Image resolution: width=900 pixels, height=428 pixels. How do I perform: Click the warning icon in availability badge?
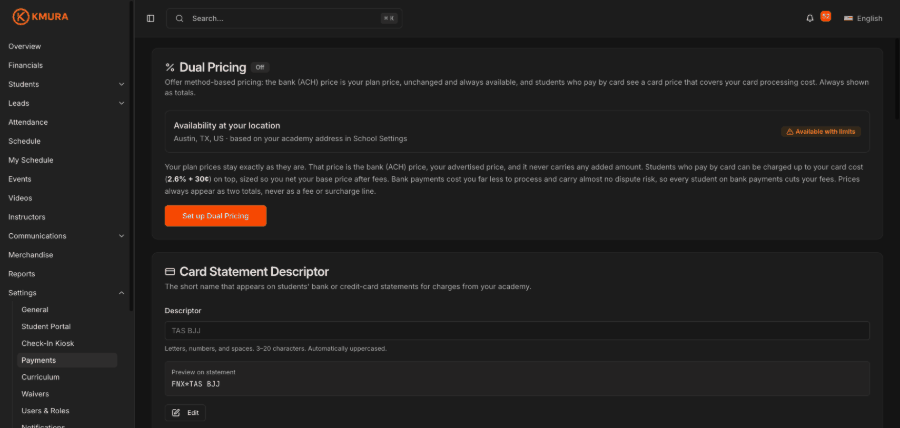[x=790, y=131]
